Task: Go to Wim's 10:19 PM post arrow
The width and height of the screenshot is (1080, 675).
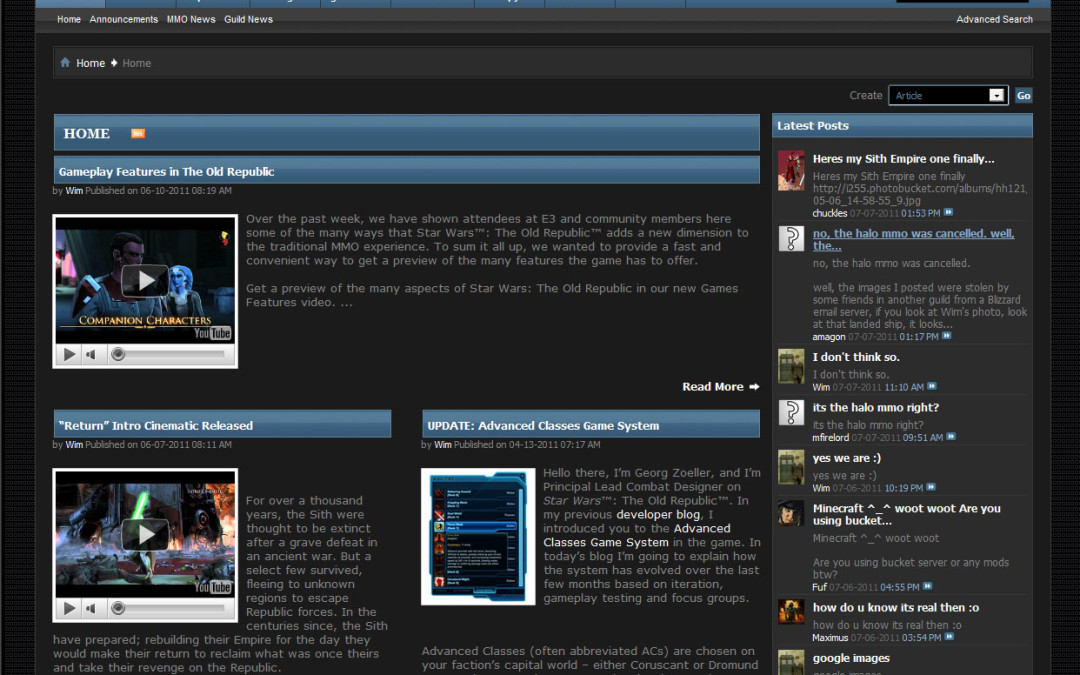Action: (x=931, y=488)
